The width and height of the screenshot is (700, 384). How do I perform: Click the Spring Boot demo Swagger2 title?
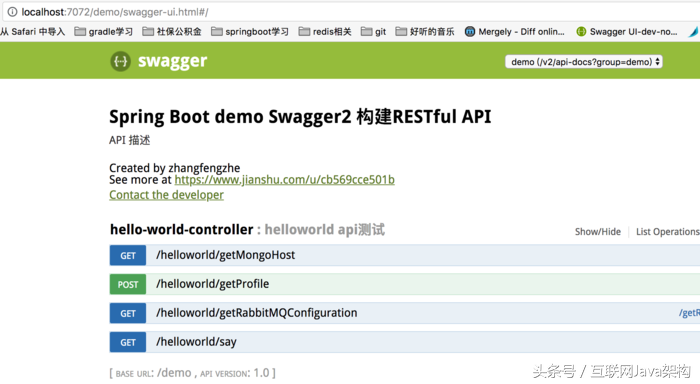coord(300,117)
